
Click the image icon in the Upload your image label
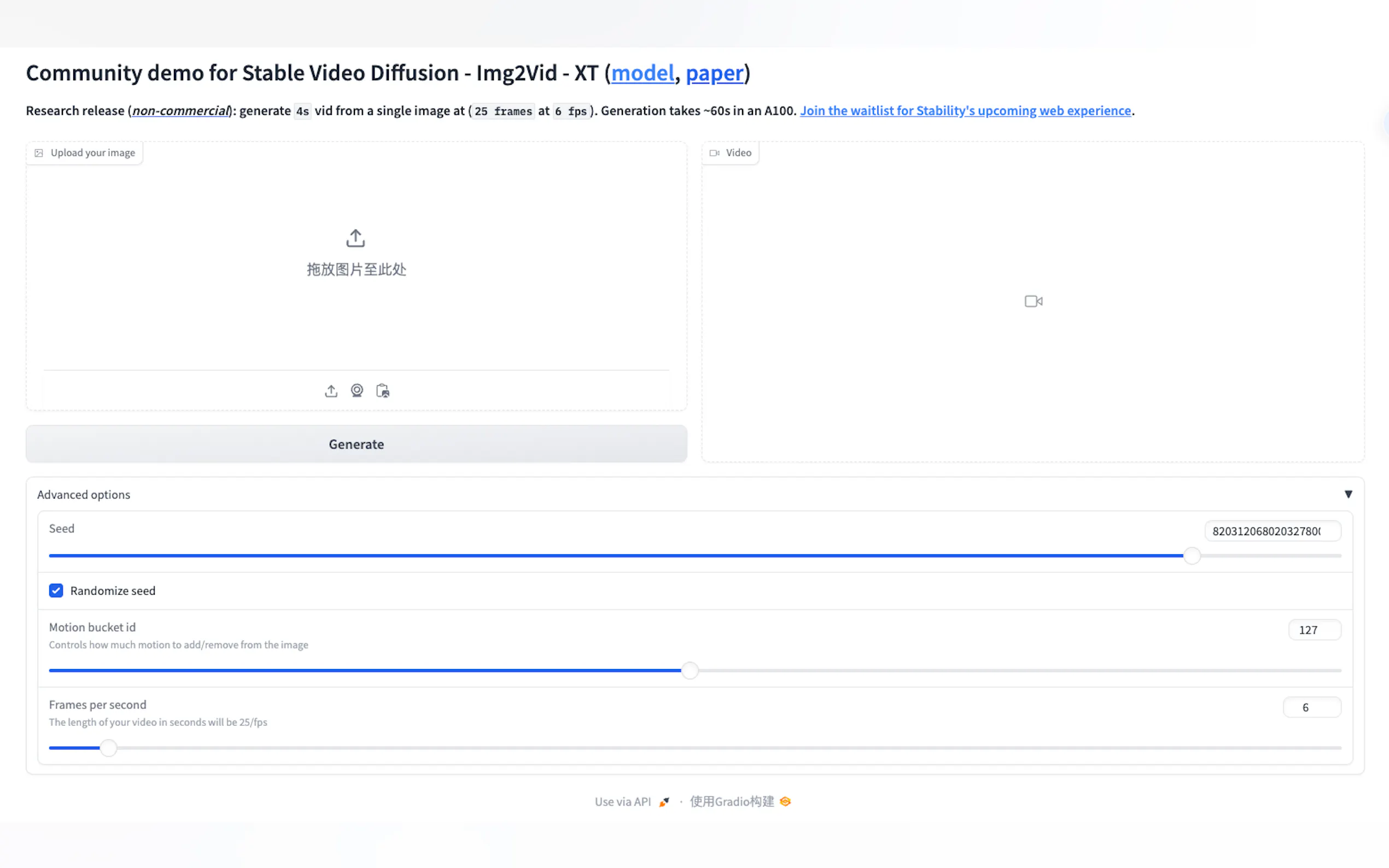click(x=39, y=153)
